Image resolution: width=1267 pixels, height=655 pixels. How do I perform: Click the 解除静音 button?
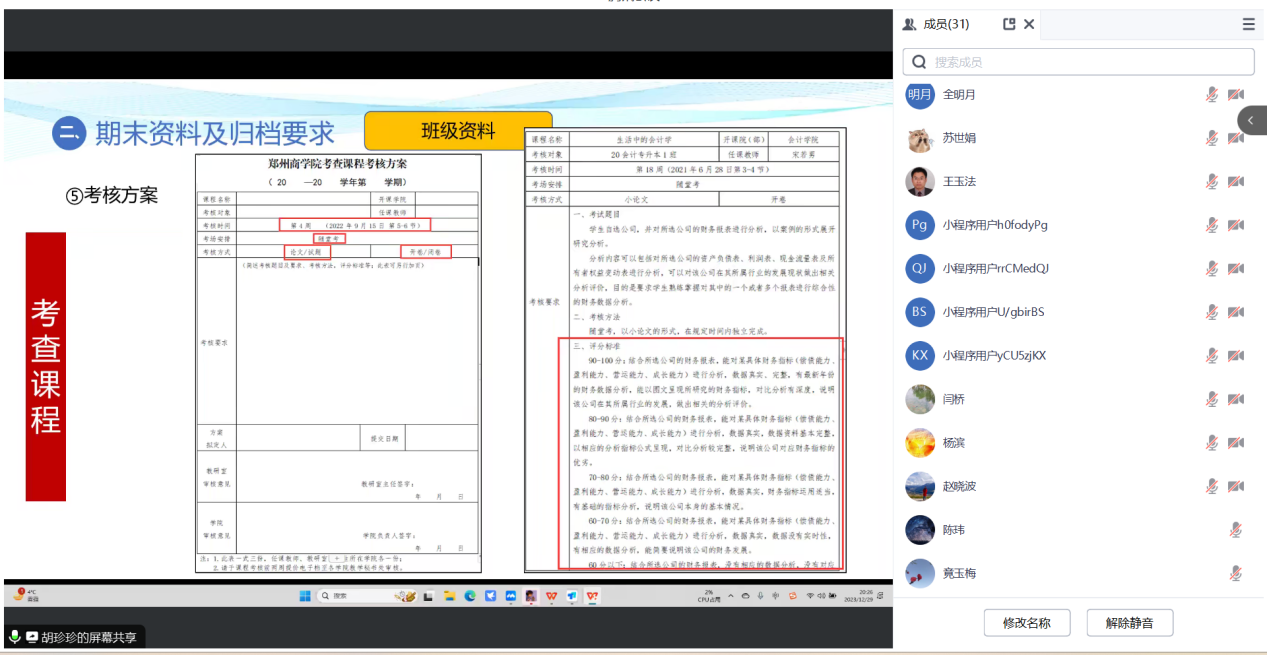pos(1129,623)
